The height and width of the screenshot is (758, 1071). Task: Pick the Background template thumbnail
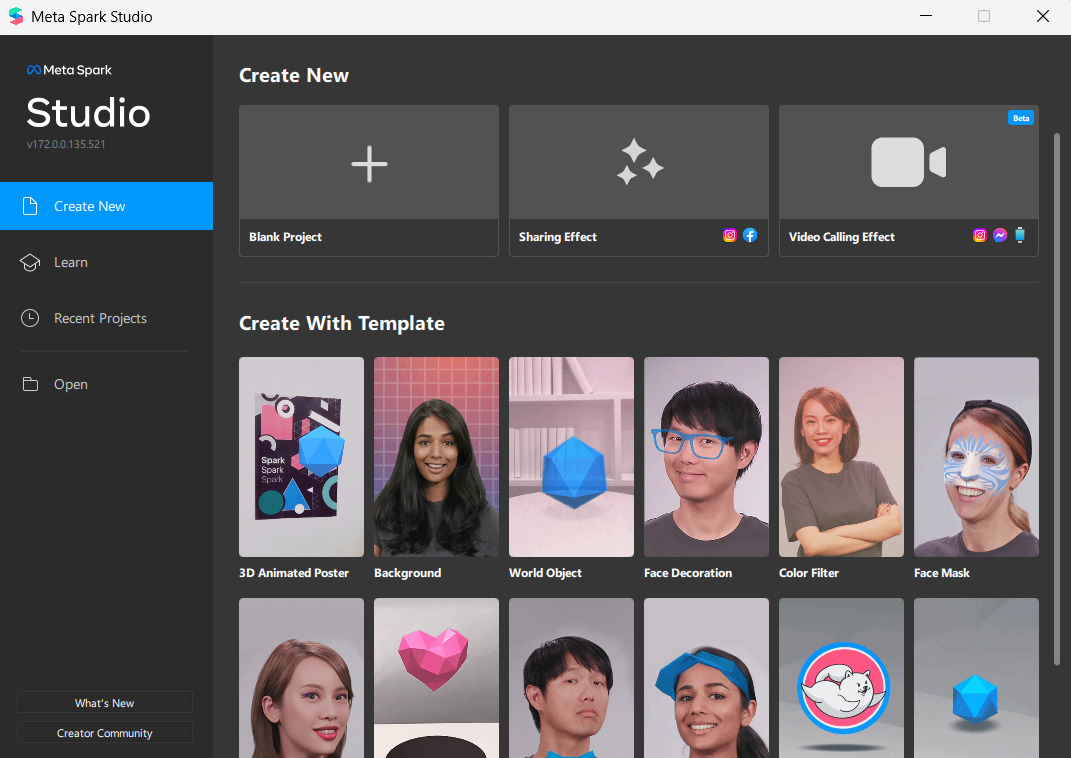click(x=436, y=457)
